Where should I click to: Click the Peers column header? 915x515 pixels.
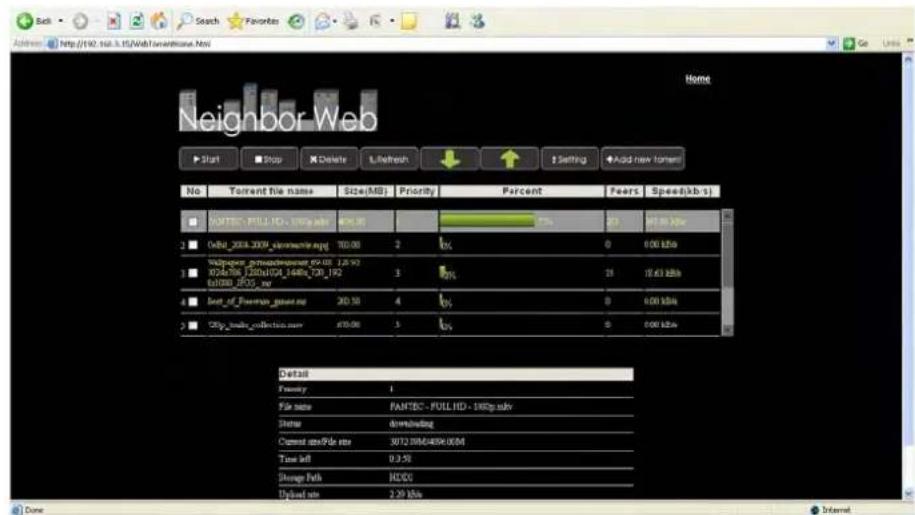(624, 191)
